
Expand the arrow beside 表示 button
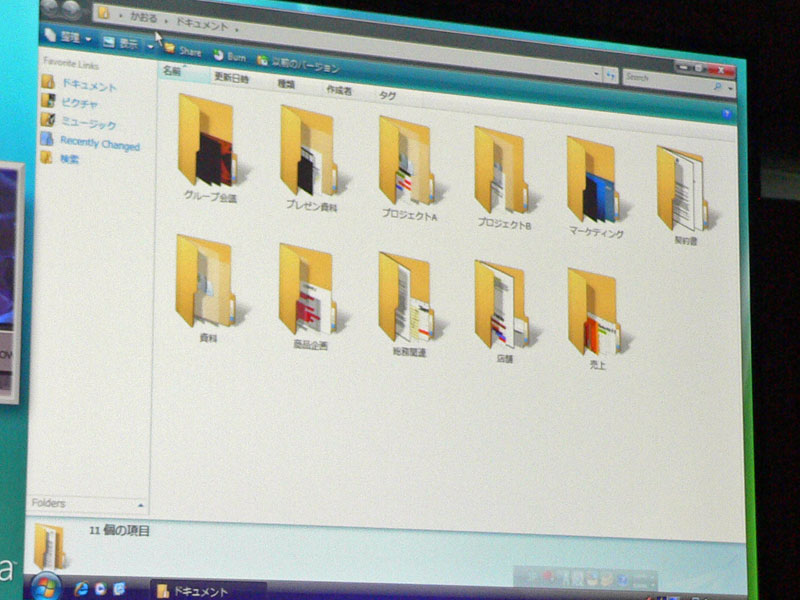(x=150, y=46)
